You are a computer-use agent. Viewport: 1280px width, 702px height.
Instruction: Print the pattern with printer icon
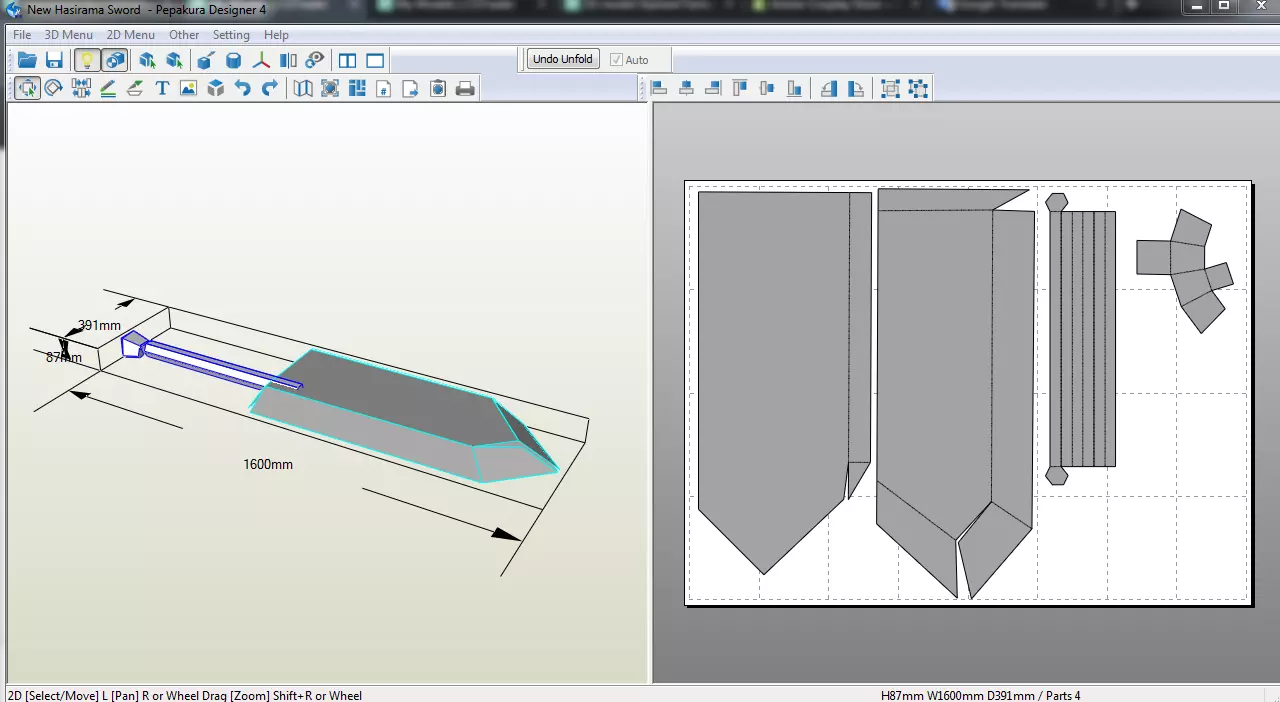pos(465,88)
